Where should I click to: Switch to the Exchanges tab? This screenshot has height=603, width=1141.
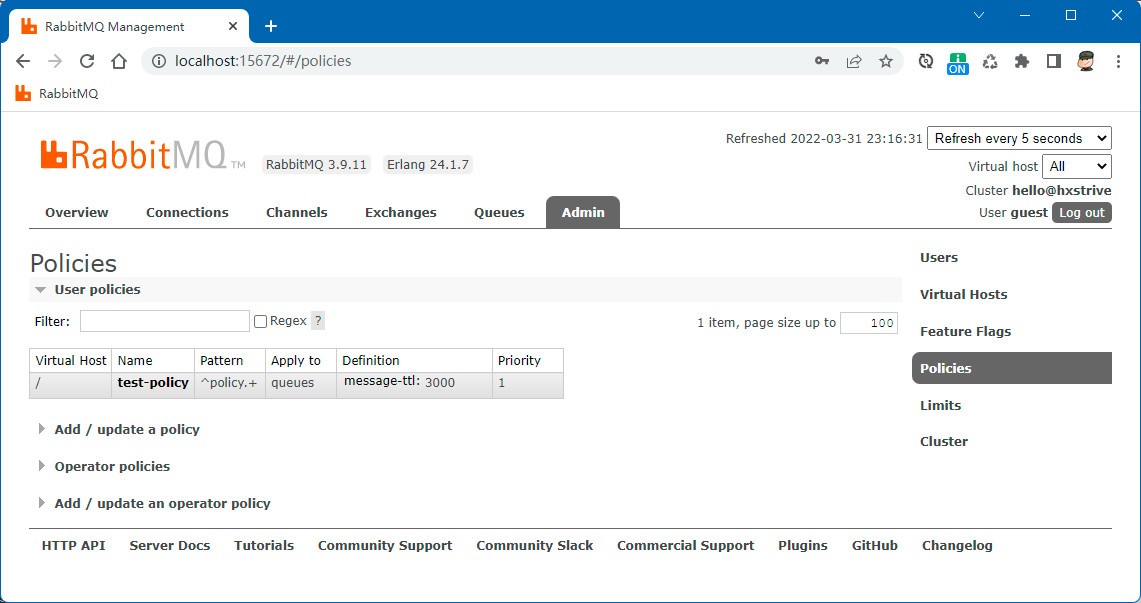pos(401,212)
